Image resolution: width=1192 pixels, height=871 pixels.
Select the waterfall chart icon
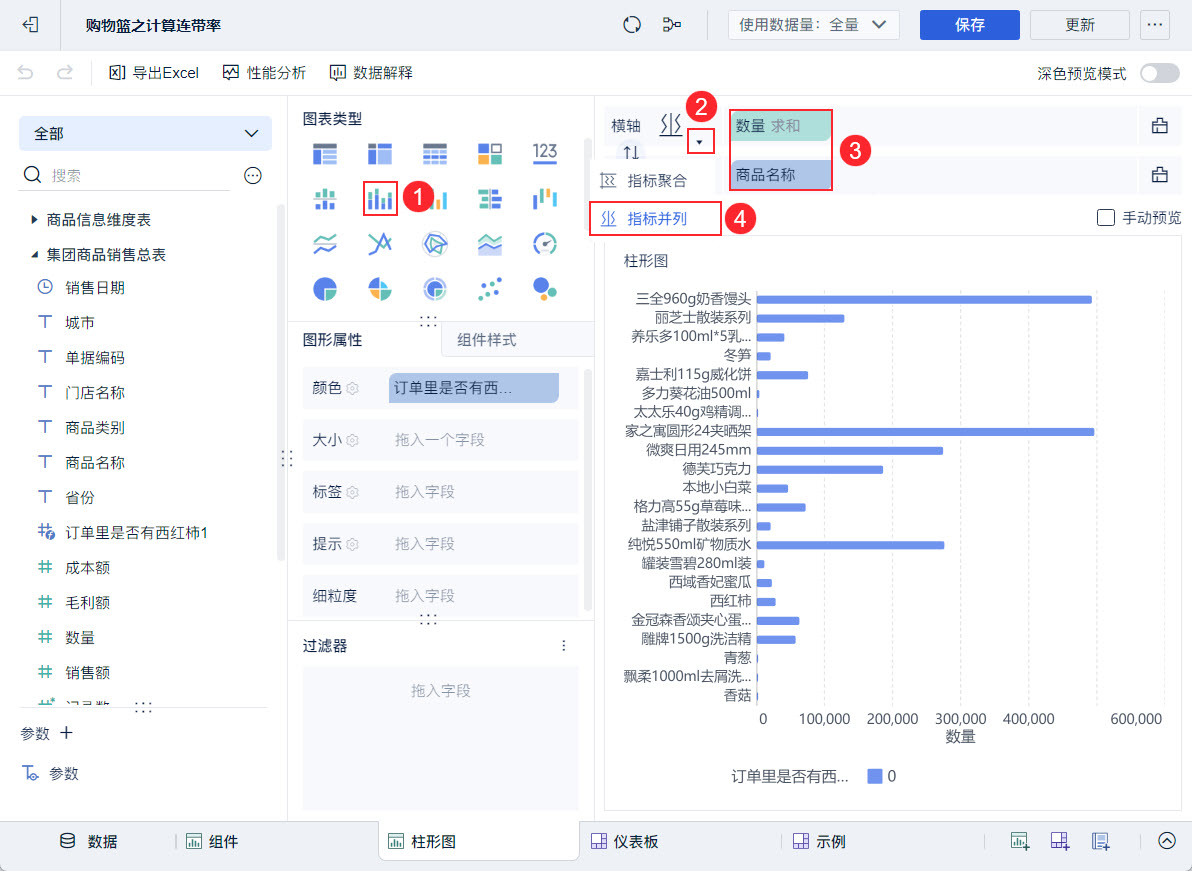coord(544,199)
